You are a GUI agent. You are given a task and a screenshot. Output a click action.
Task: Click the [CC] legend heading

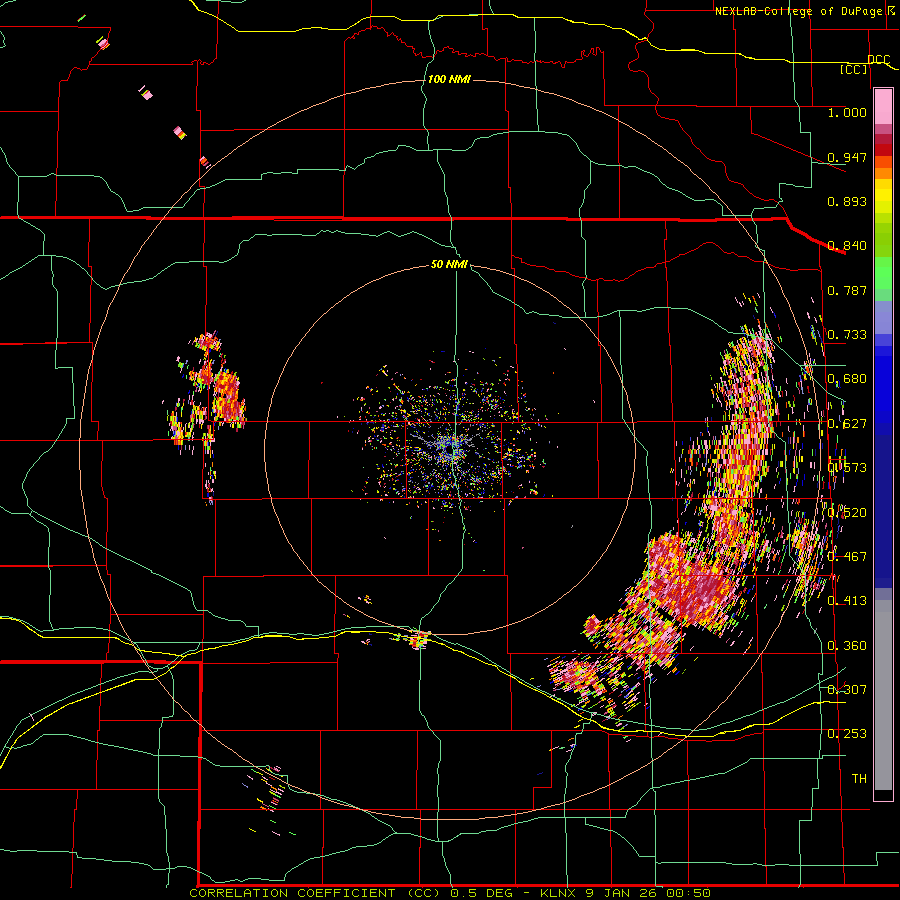pos(854,69)
